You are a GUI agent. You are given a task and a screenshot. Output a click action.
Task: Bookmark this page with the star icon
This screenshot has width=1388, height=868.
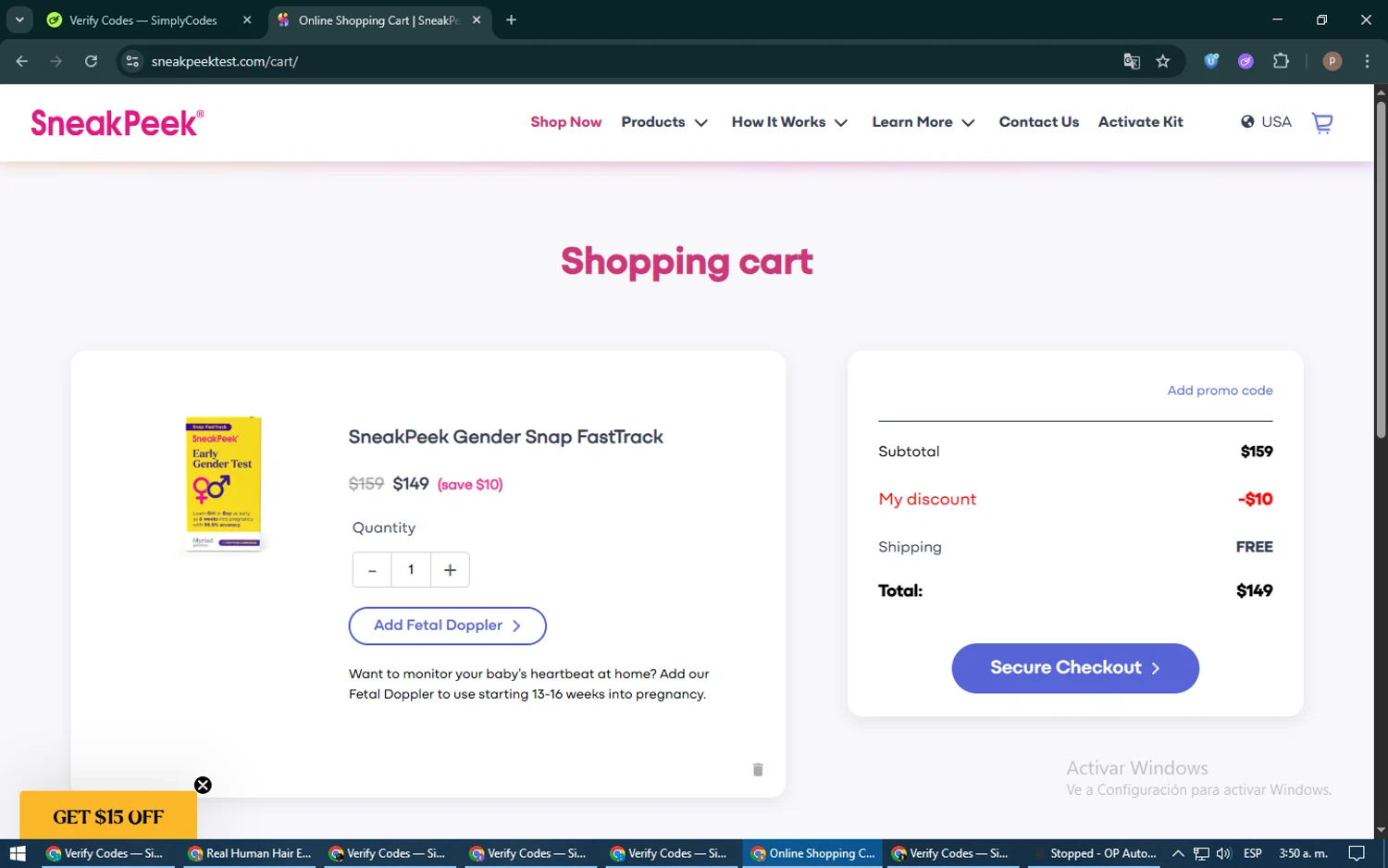point(1163,61)
